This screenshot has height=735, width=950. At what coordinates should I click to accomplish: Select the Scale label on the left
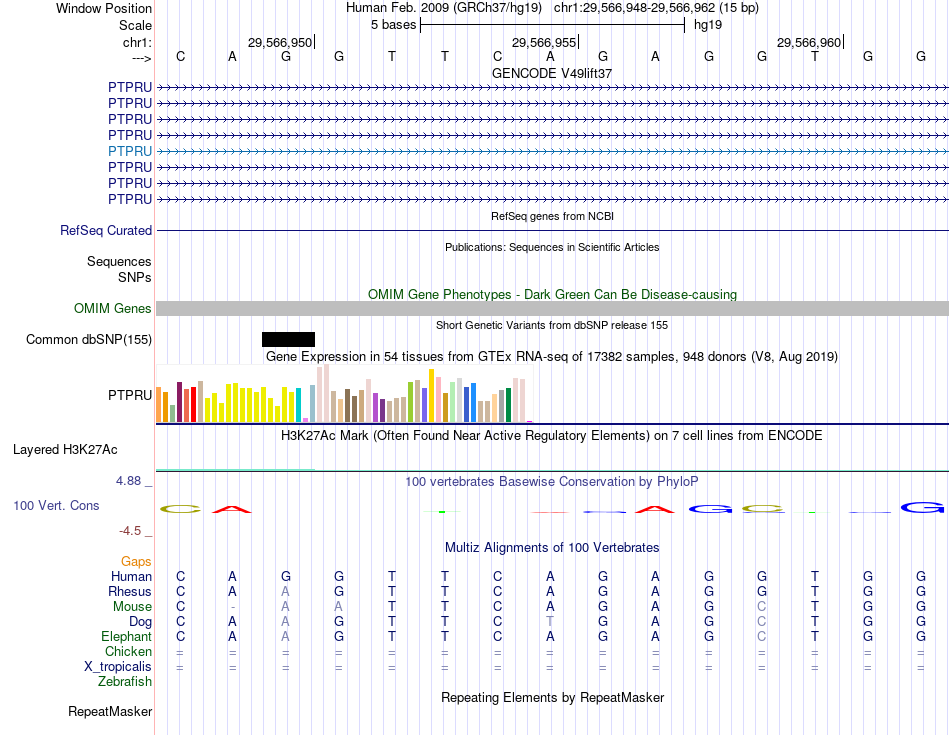(x=135, y=25)
